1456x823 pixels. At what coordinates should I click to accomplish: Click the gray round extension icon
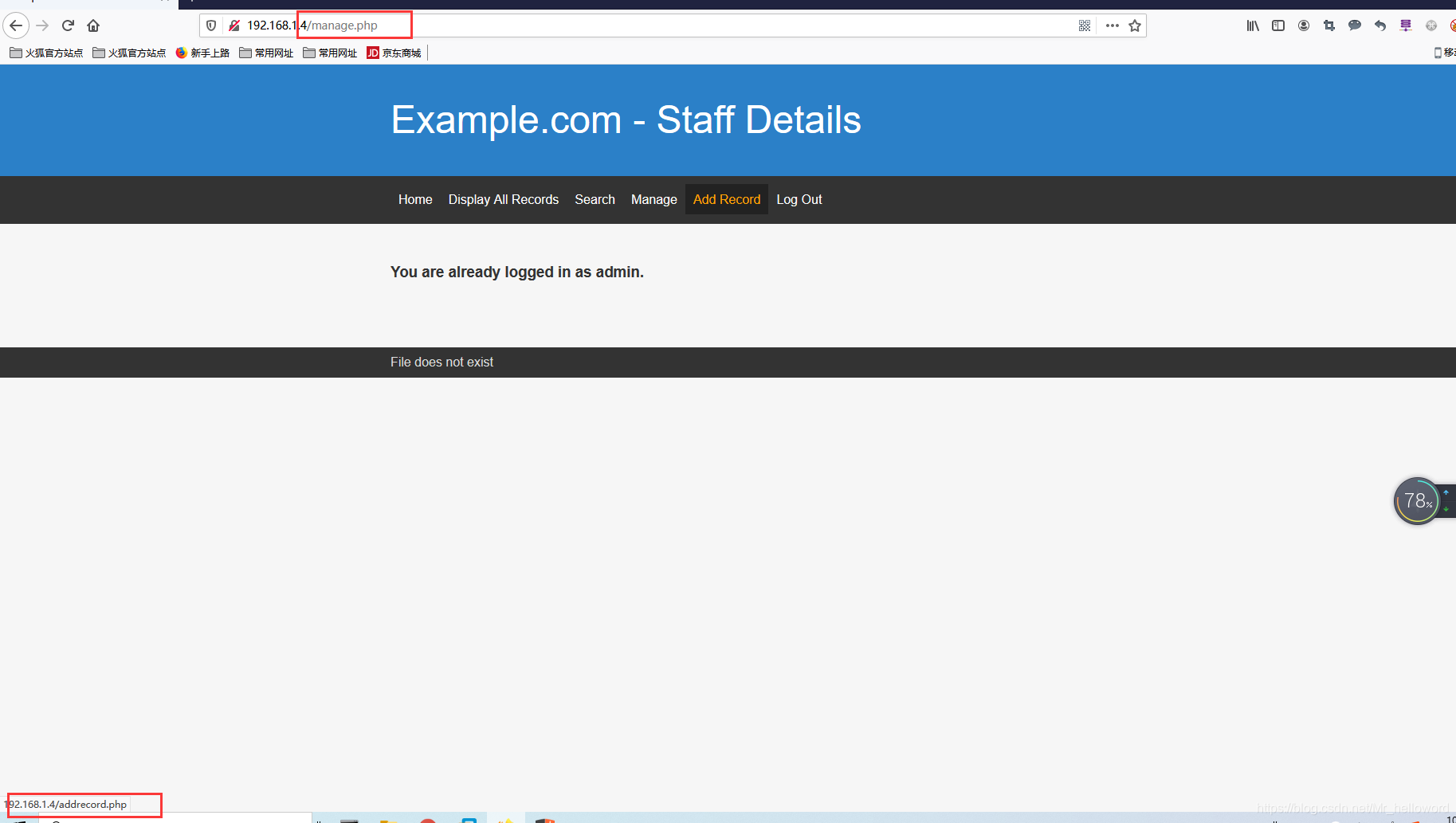click(1431, 25)
